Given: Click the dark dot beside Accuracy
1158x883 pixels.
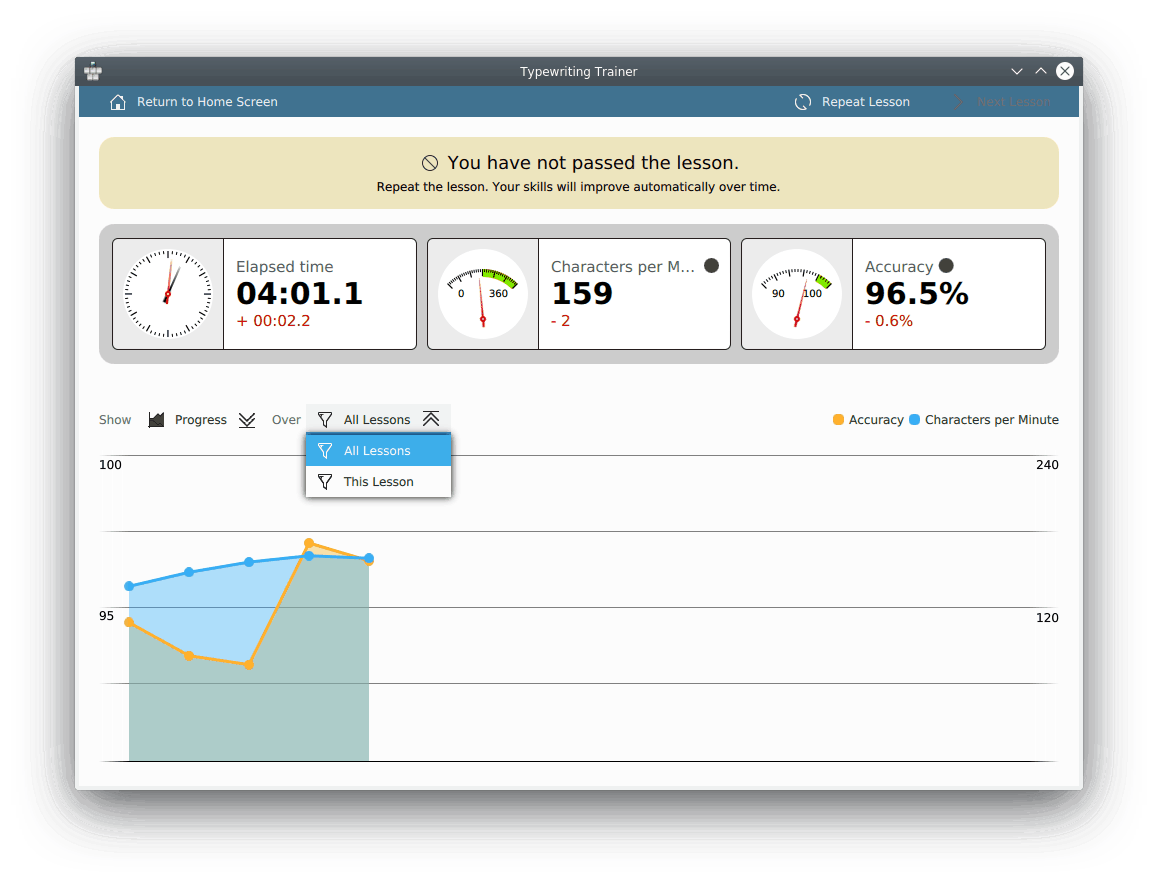Looking at the screenshot, I should [946, 266].
